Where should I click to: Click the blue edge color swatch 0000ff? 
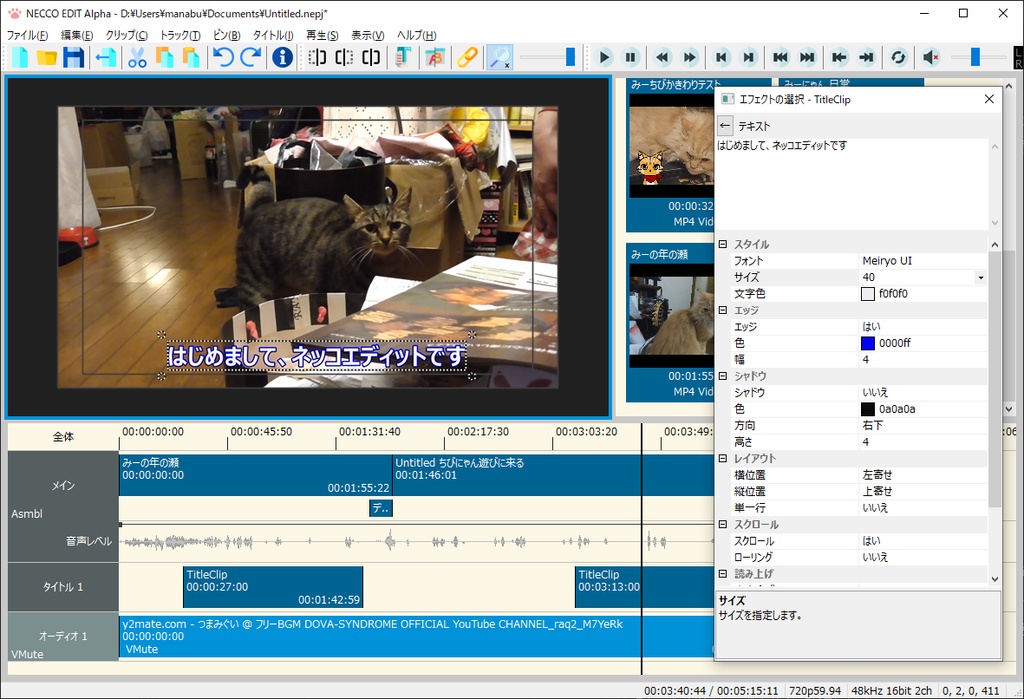point(868,344)
